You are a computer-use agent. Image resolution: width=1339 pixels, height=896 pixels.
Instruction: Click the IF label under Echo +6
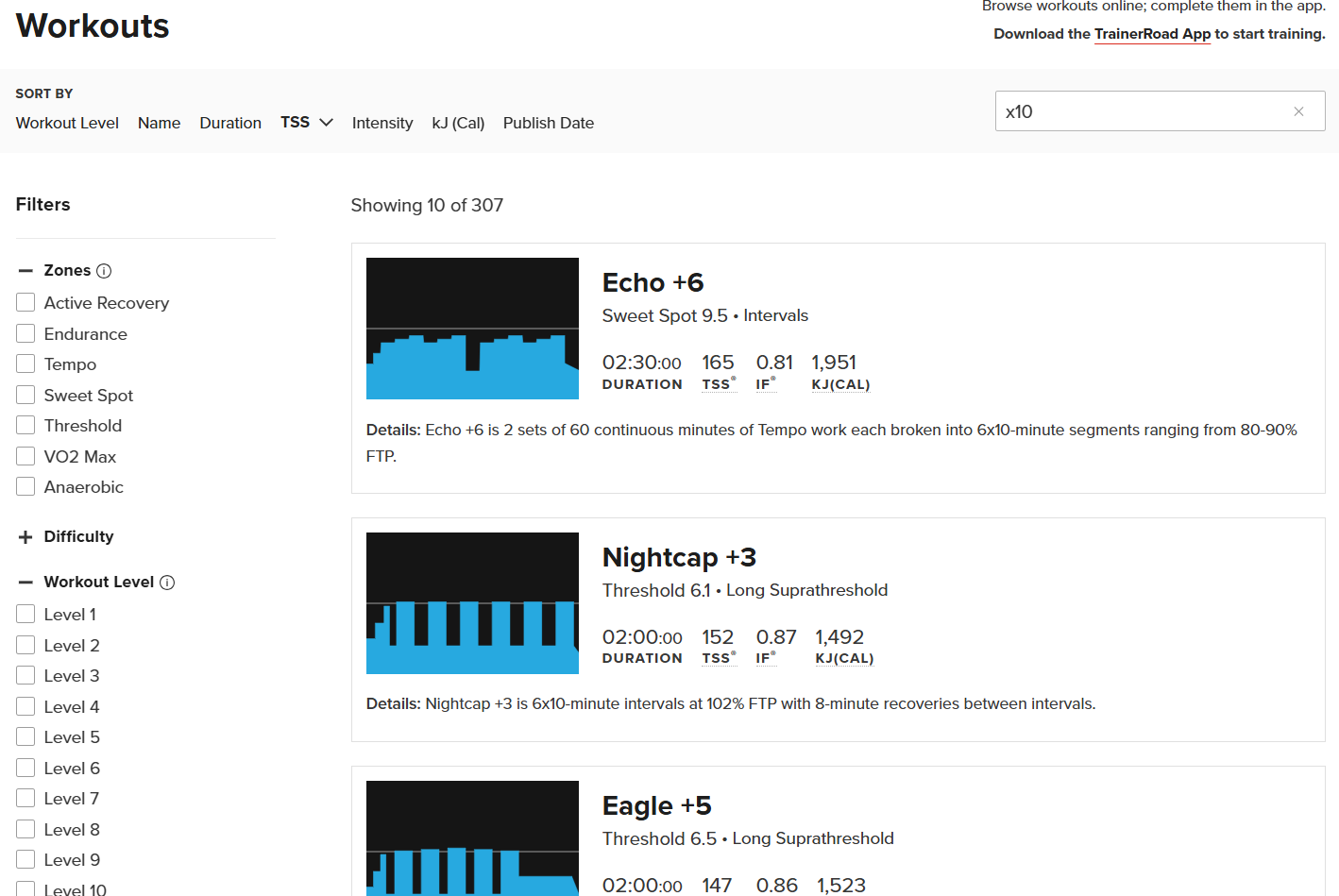(766, 384)
